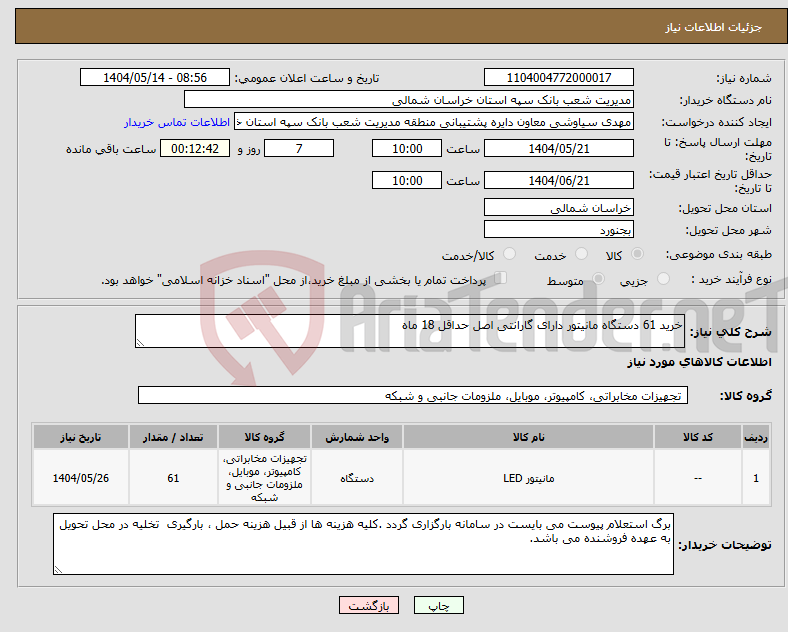Click the نام دستگاه خریدار field
The image size is (788, 632).
tap(409, 99)
